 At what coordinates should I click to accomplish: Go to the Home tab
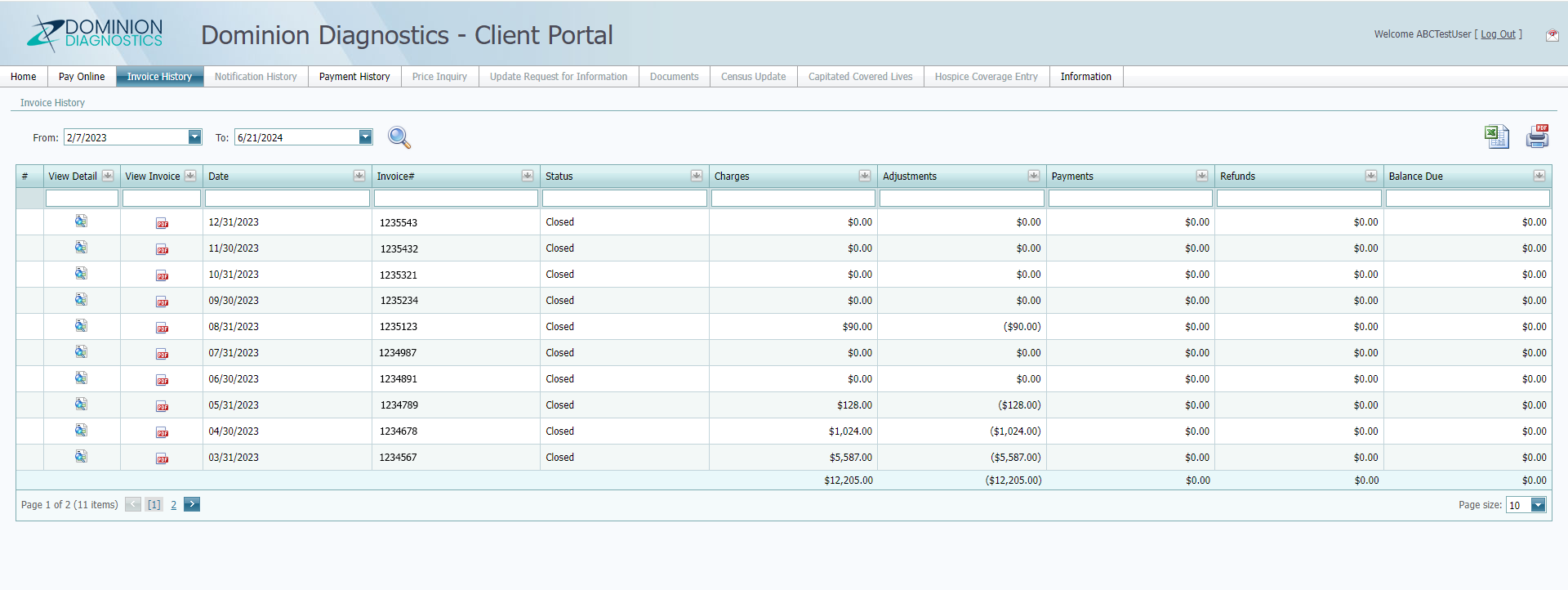[24, 77]
